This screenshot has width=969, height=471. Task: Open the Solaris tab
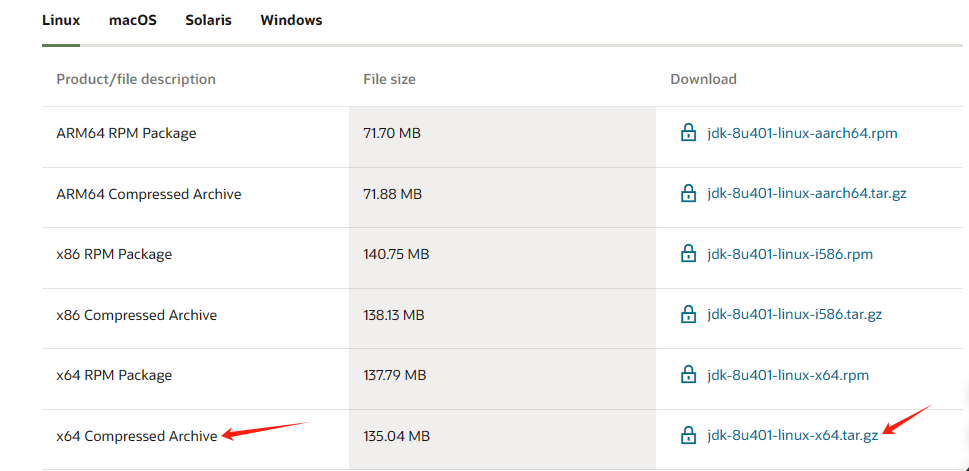(208, 20)
